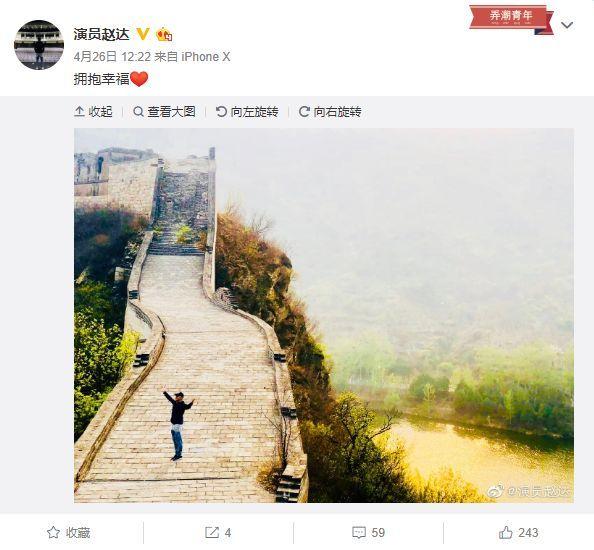Click the crown membership badge icon
The height and width of the screenshot is (550, 594).
(x=164, y=34)
